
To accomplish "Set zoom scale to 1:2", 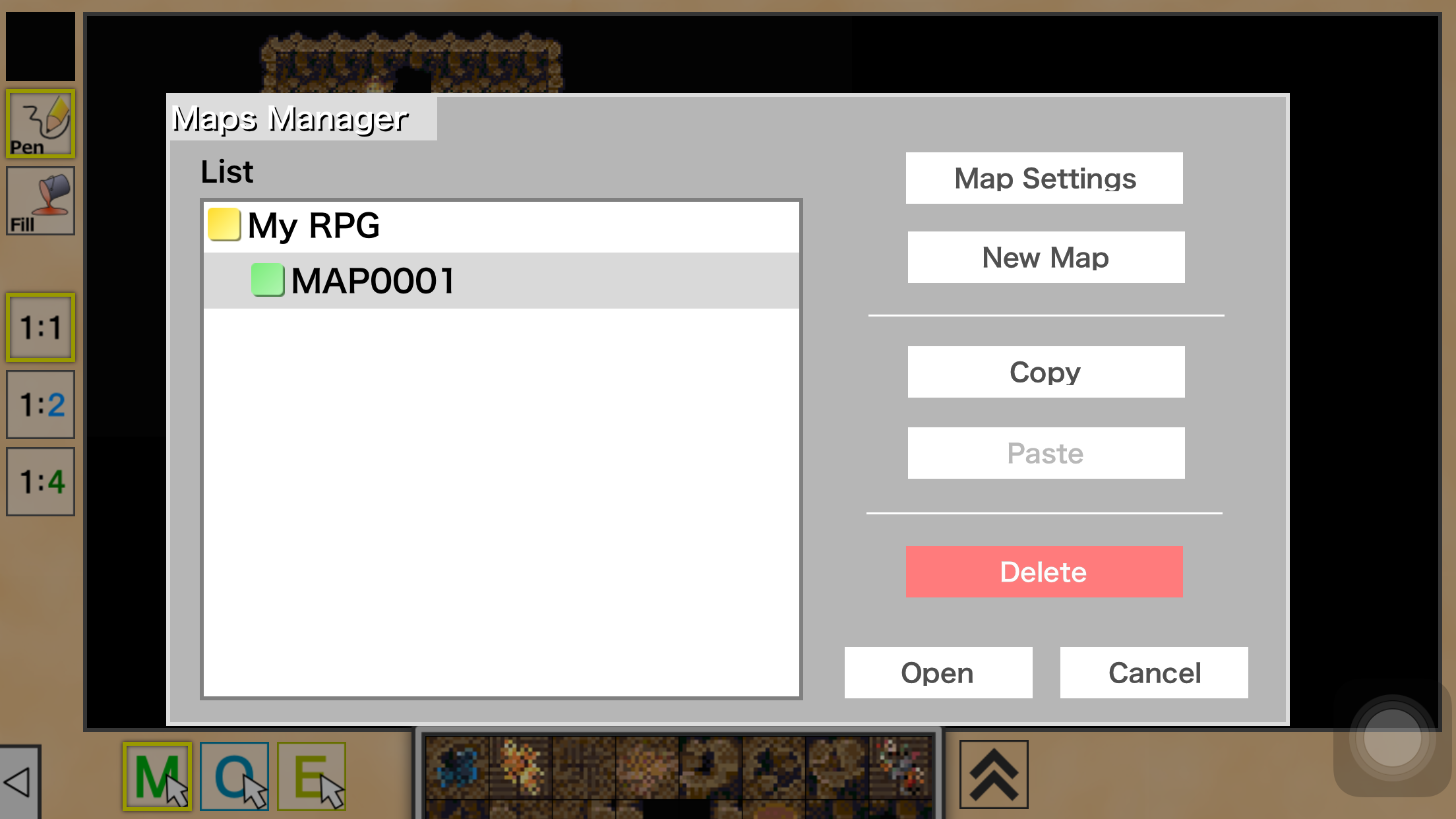I will [x=40, y=404].
